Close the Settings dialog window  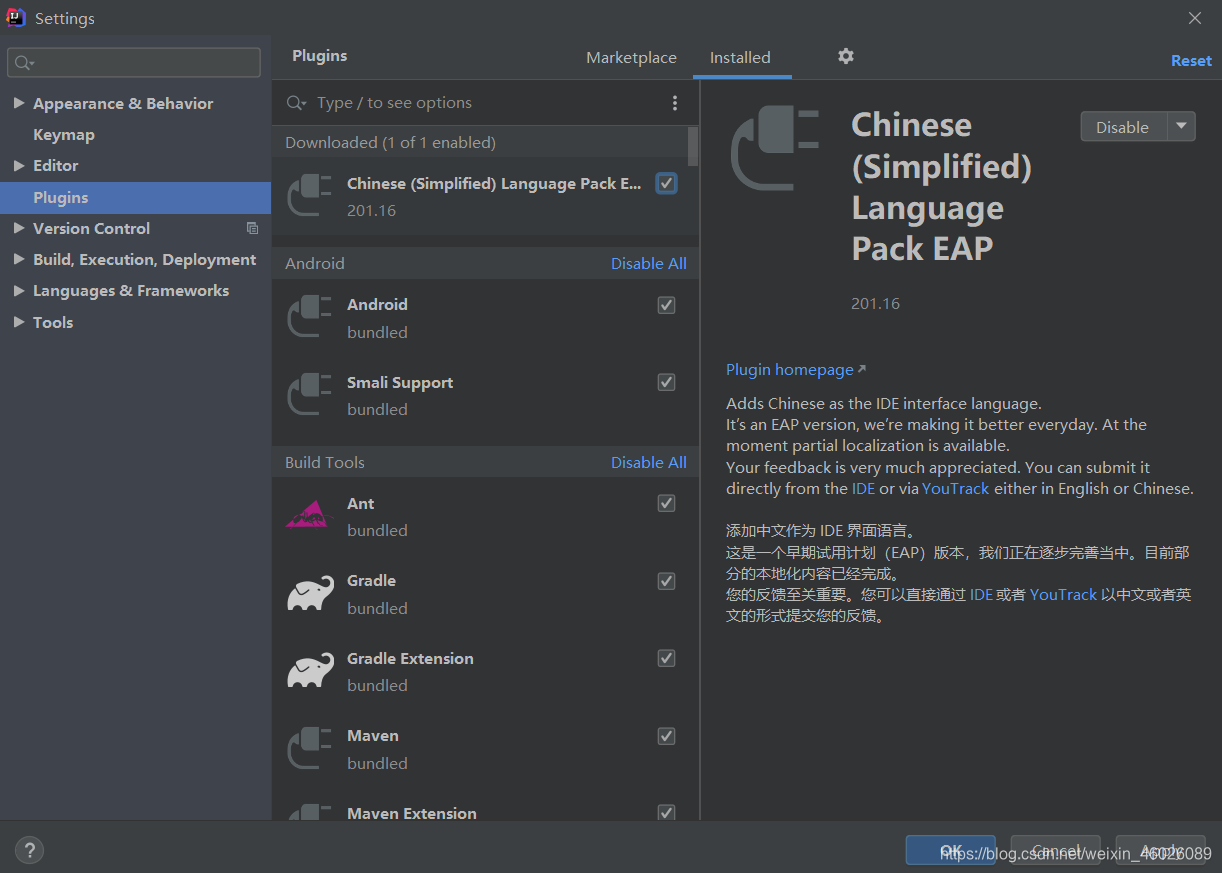(1195, 18)
